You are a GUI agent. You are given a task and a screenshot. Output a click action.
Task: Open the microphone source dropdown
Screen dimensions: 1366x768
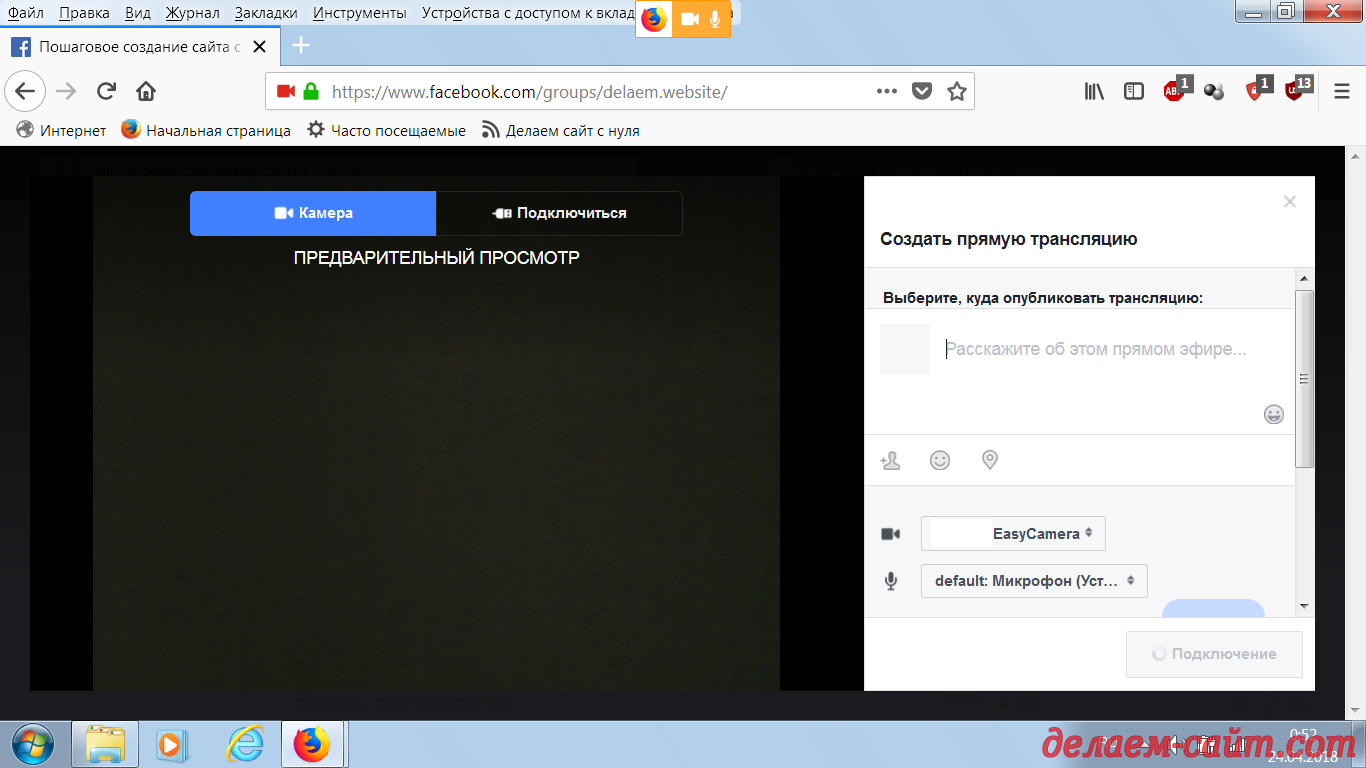[x=1034, y=581]
